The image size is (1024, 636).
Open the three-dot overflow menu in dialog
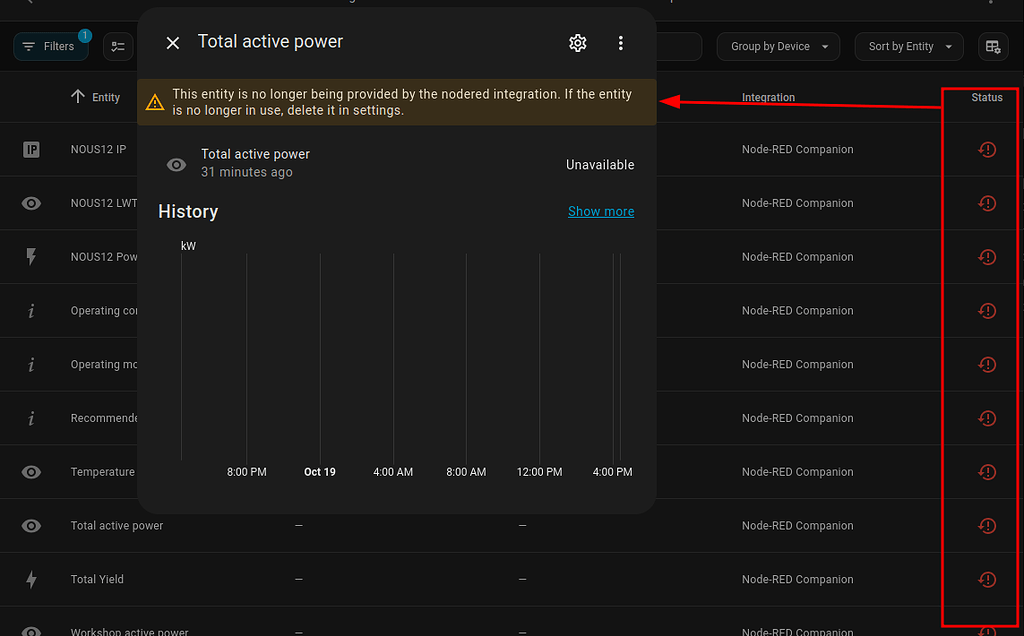tap(620, 43)
